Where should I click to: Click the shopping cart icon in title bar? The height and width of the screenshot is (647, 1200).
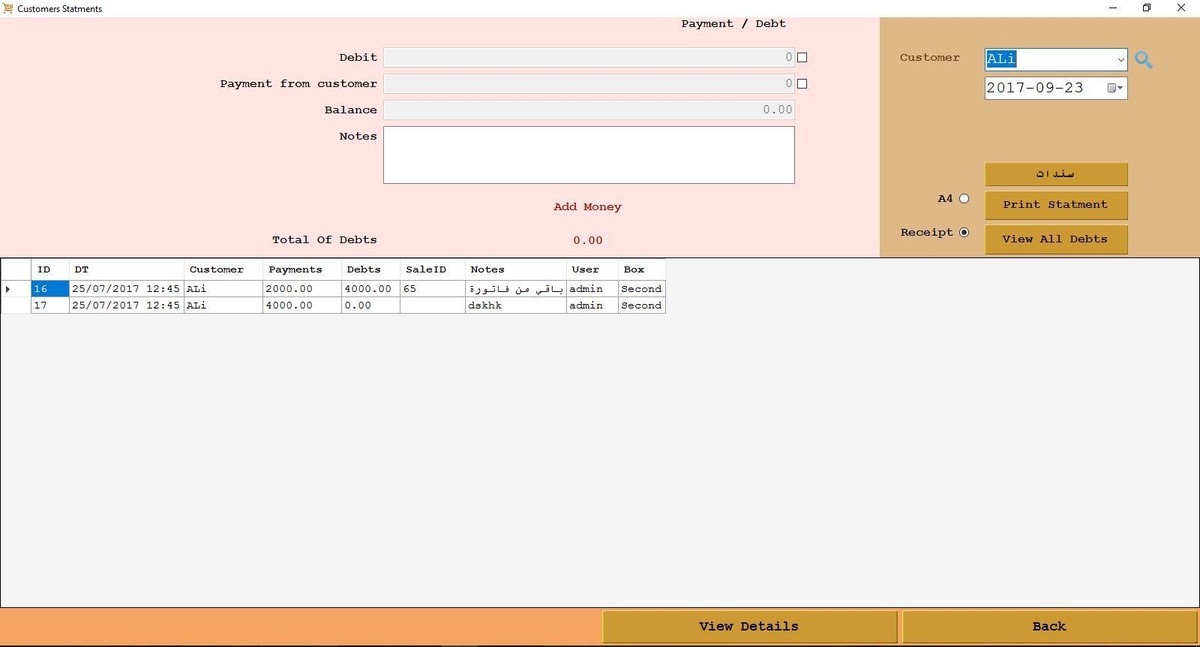(x=8, y=8)
